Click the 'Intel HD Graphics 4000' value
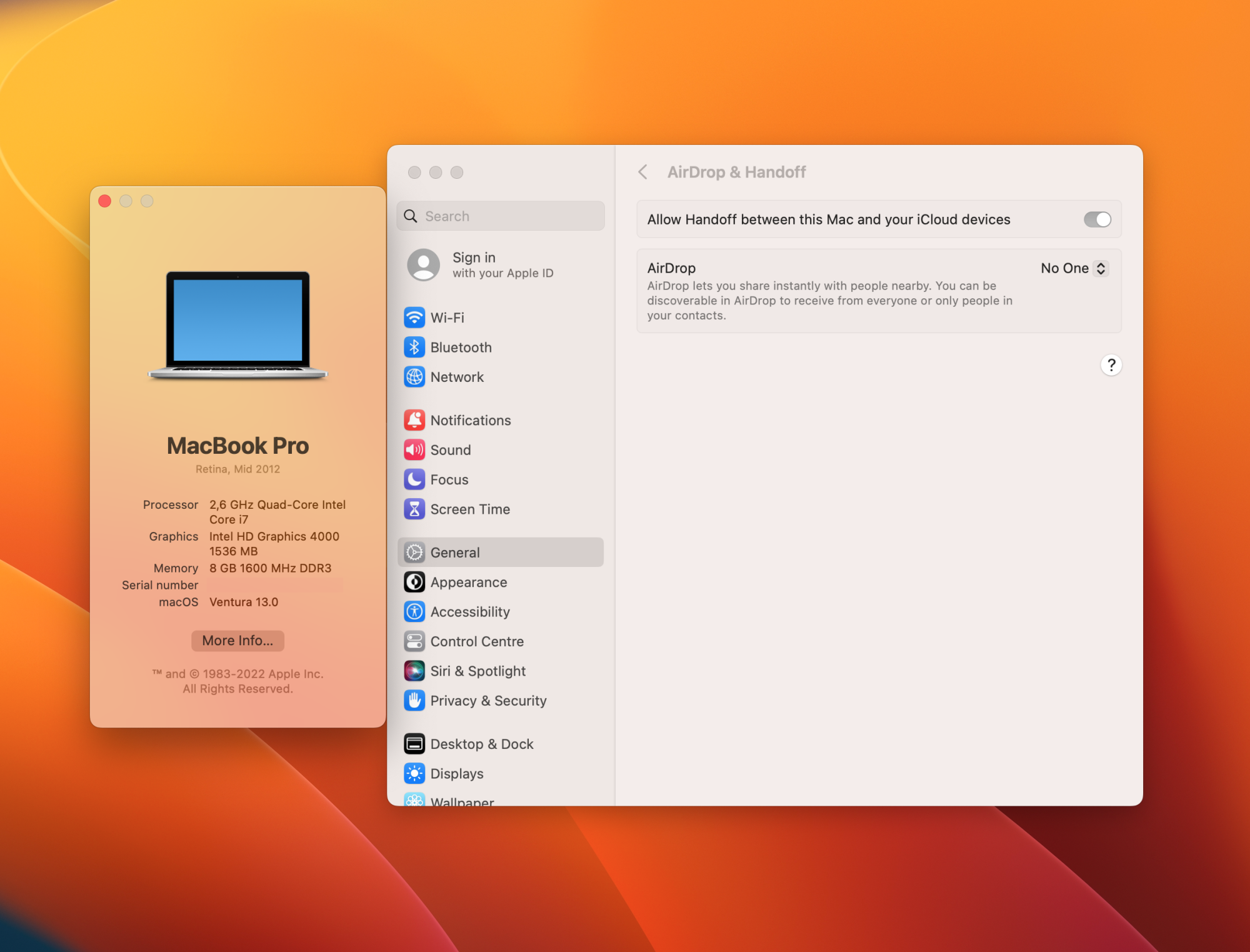1250x952 pixels. pos(274,536)
